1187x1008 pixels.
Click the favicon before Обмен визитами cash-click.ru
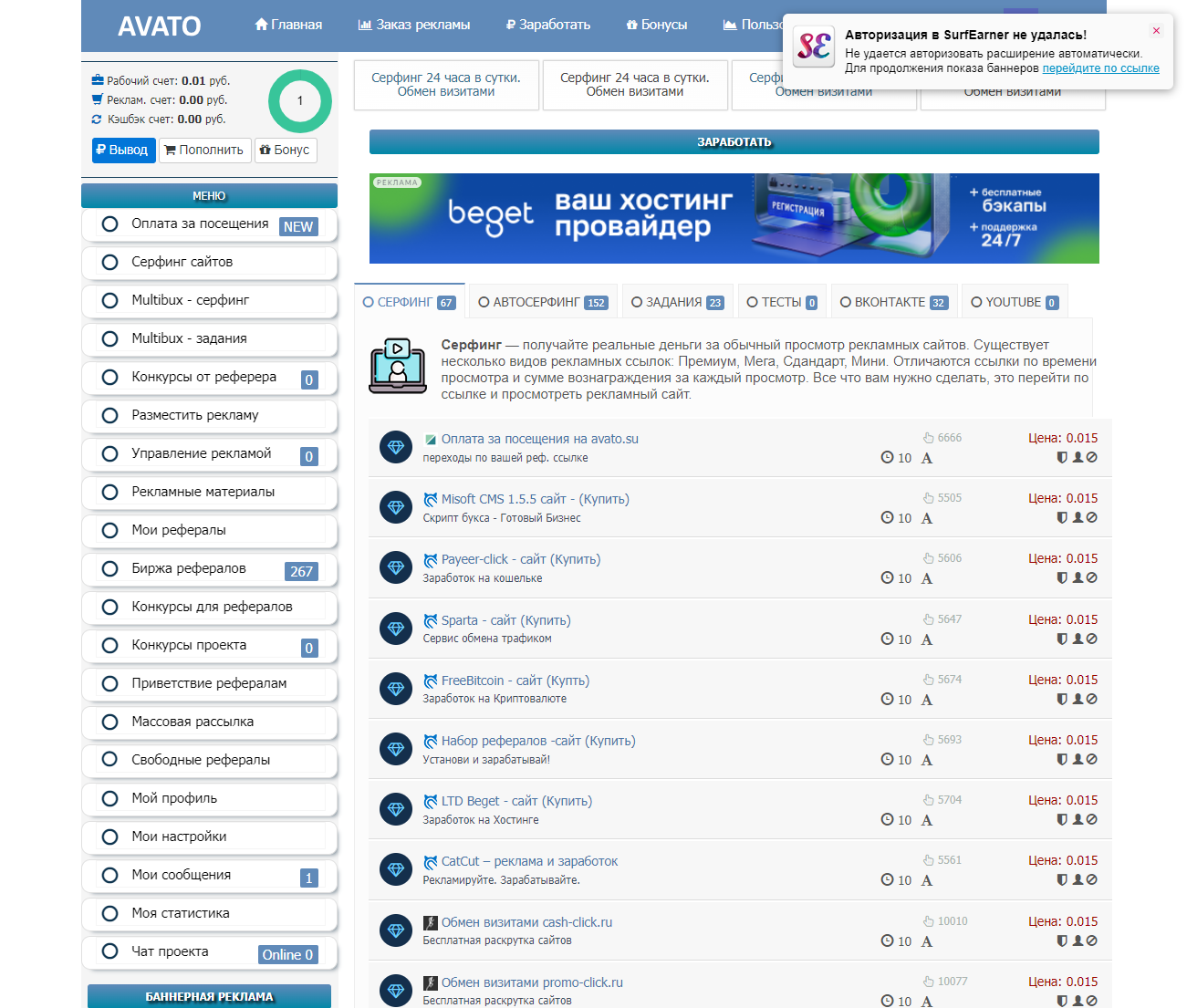pyautogui.click(x=431, y=922)
